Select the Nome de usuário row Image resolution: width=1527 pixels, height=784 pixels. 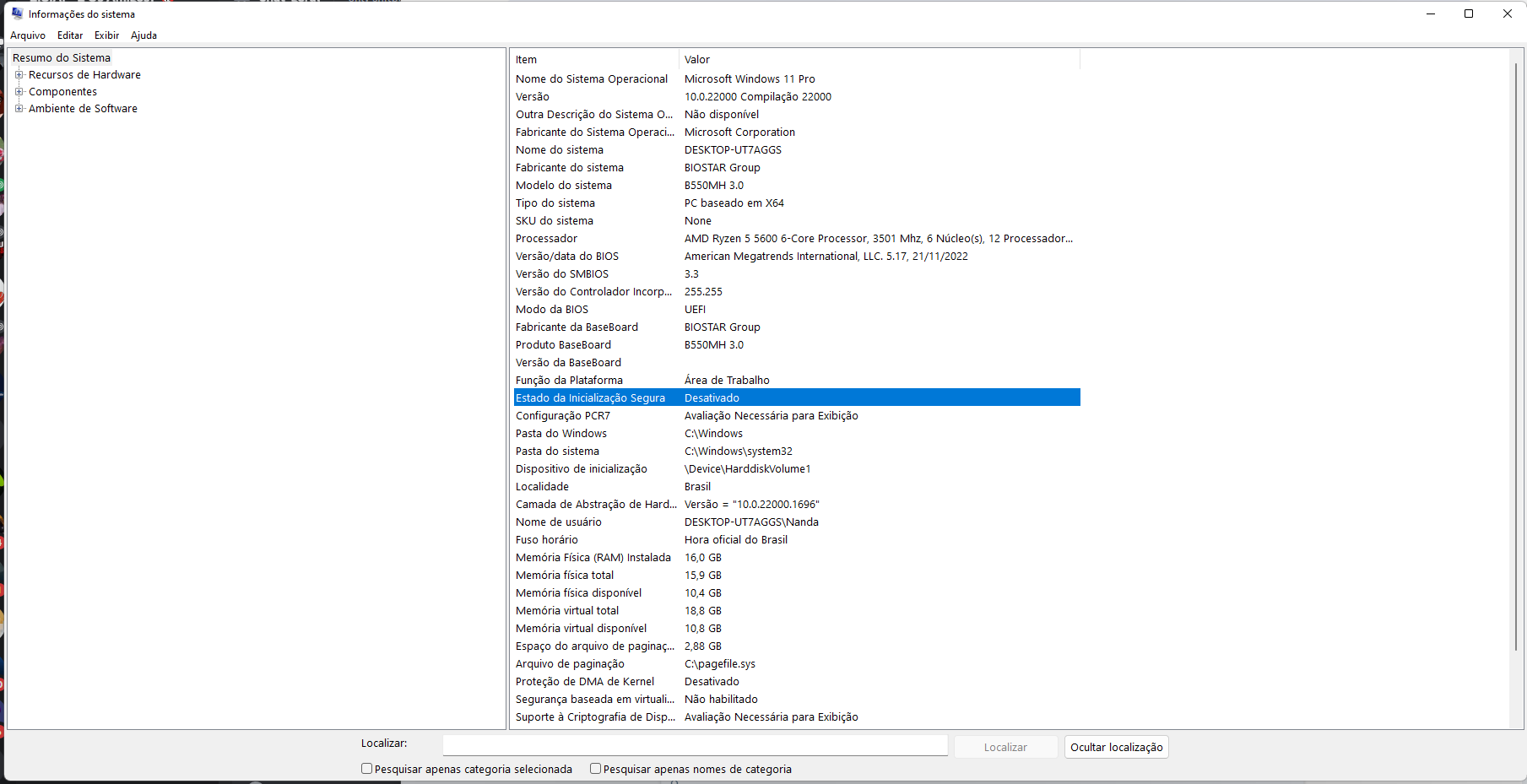pos(797,522)
